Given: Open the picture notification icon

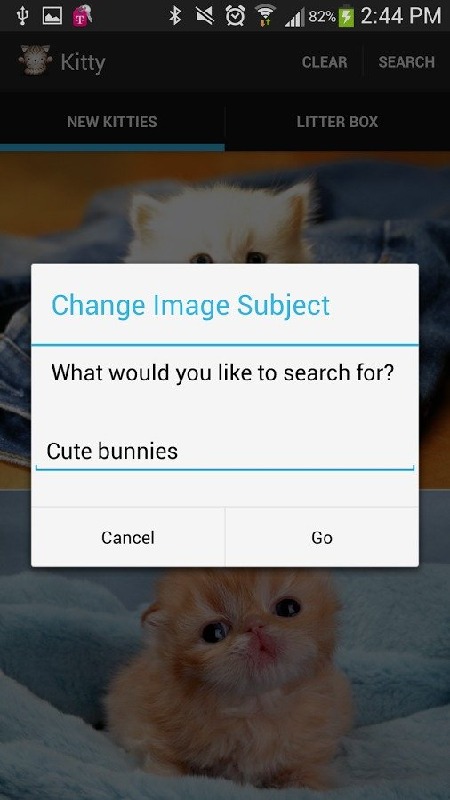Looking at the screenshot, I should tap(52, 16).
